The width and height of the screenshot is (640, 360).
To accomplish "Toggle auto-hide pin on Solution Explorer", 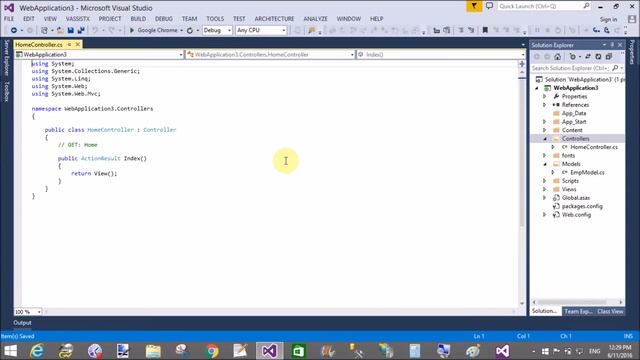I will click(x=612, y=45).
